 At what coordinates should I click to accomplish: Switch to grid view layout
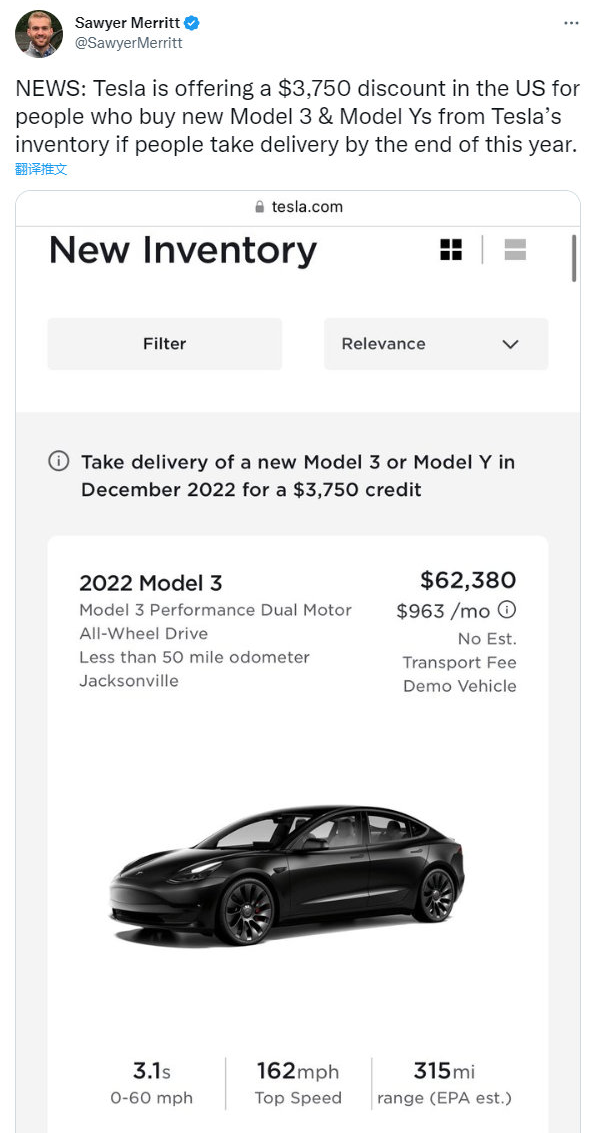[x=451, y=250]
